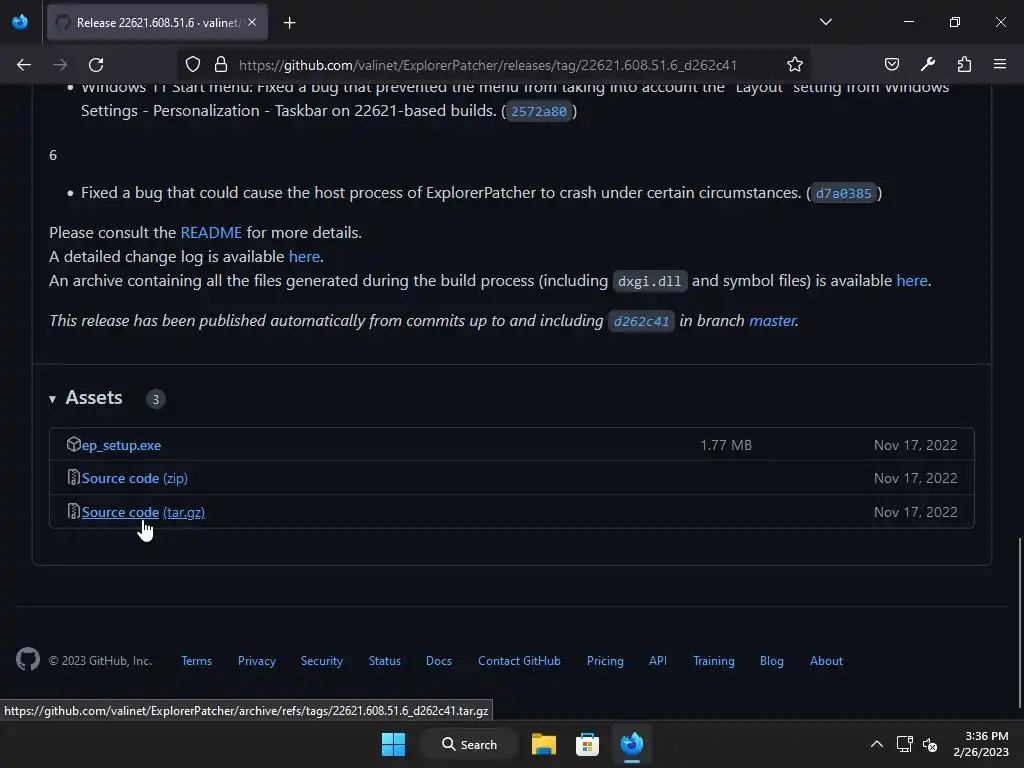Open commit d262c41 link

(x=641, y=321)
